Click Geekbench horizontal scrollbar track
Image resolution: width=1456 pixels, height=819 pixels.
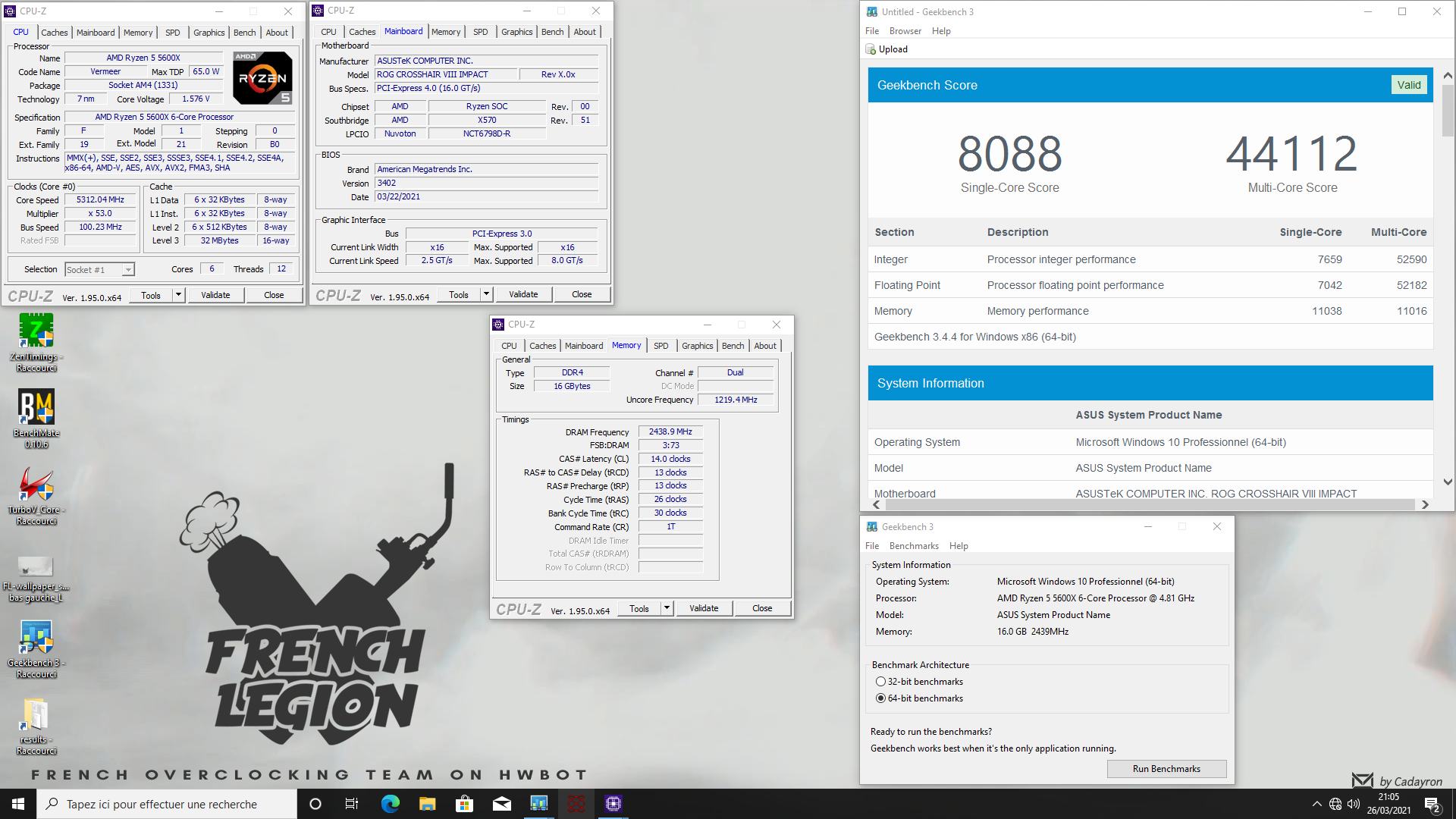tap(1150, 505)
